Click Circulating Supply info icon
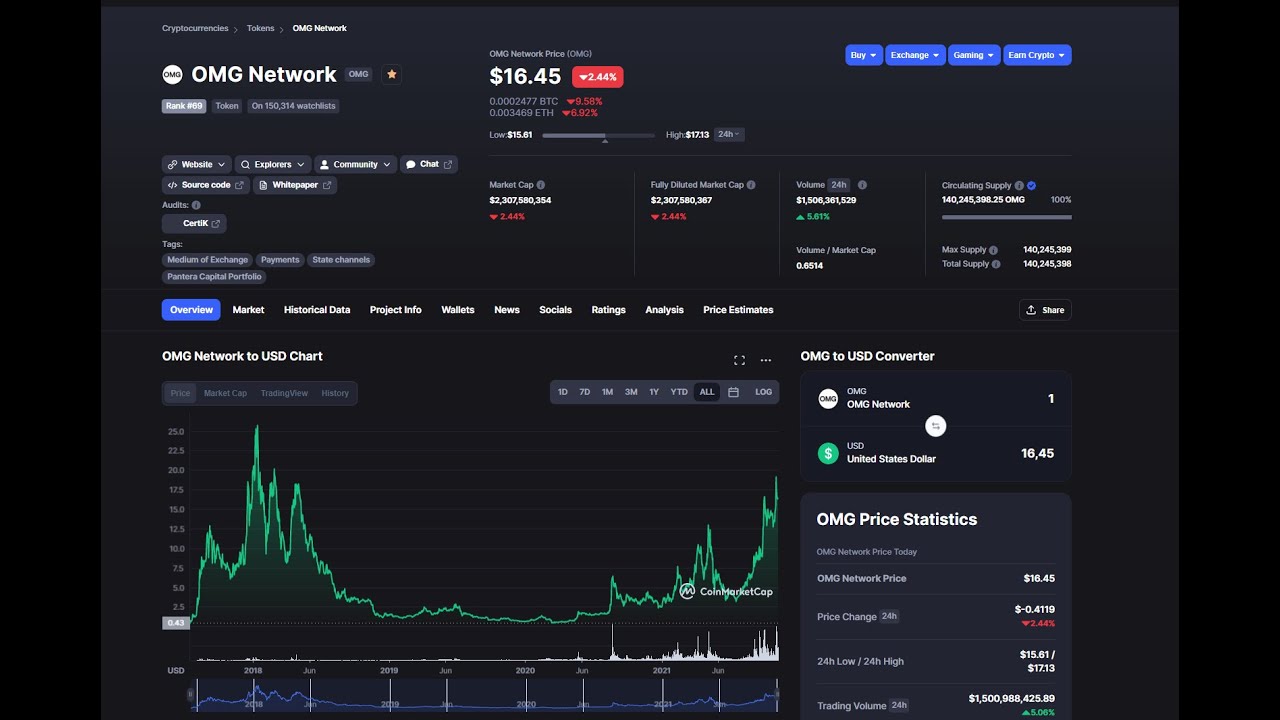This screenshot has height=720, width=1280. click(x=1019, y=185)
